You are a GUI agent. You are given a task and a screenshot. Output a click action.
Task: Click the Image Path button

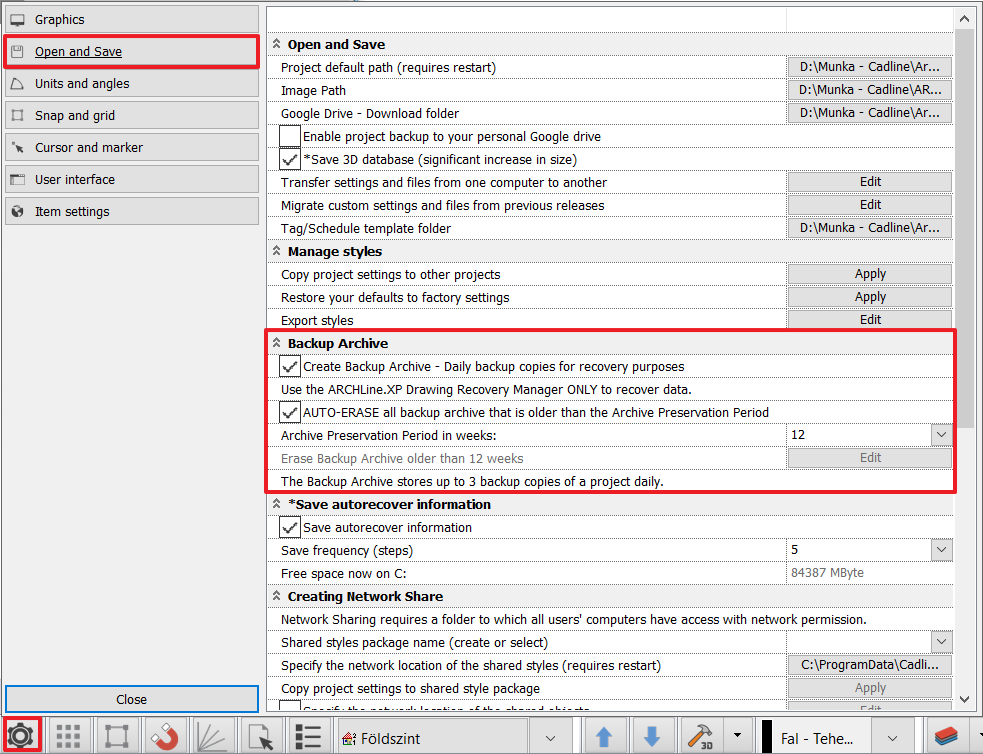tap(870, 90)
